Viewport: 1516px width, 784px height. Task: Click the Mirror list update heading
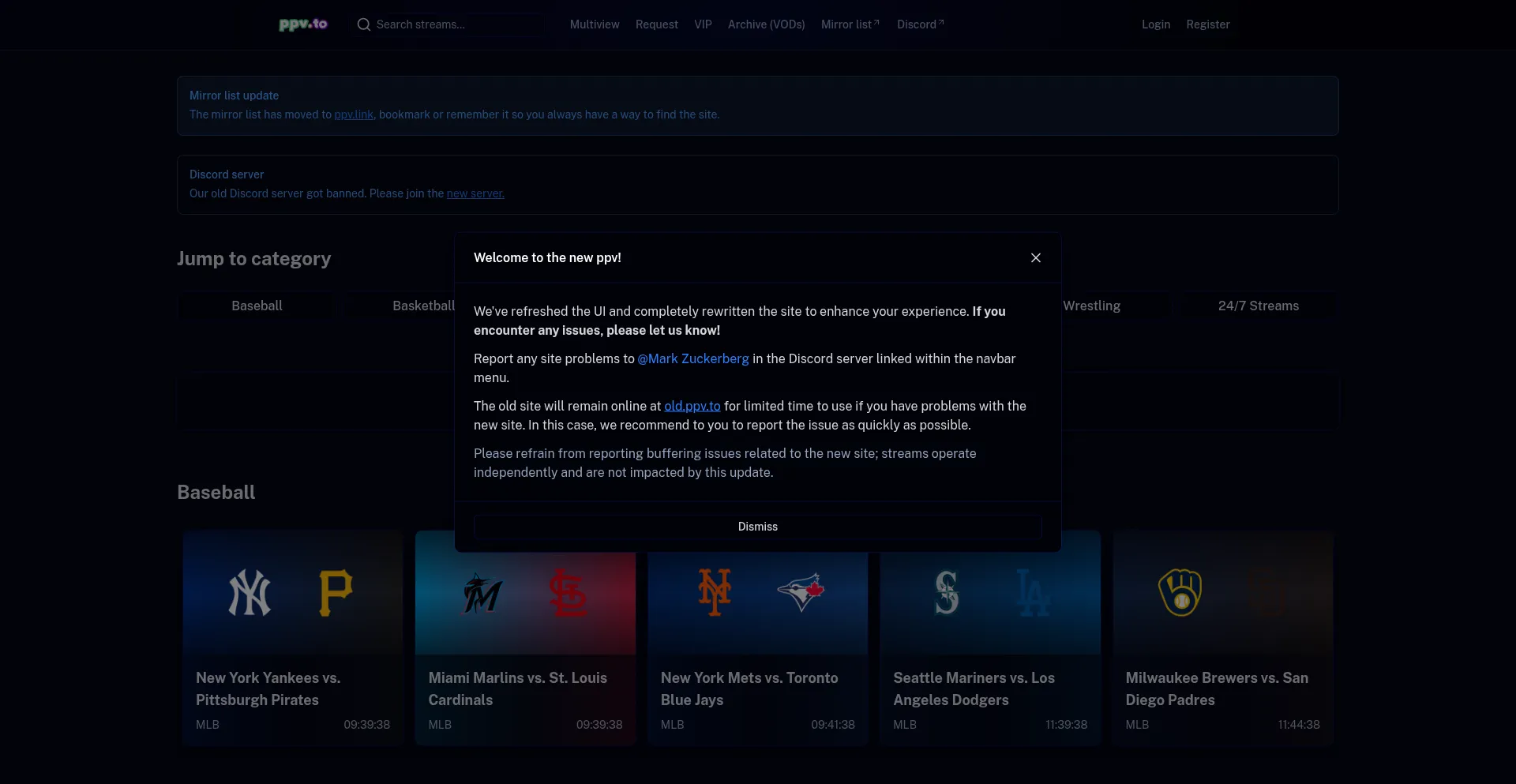pos(234,96)
